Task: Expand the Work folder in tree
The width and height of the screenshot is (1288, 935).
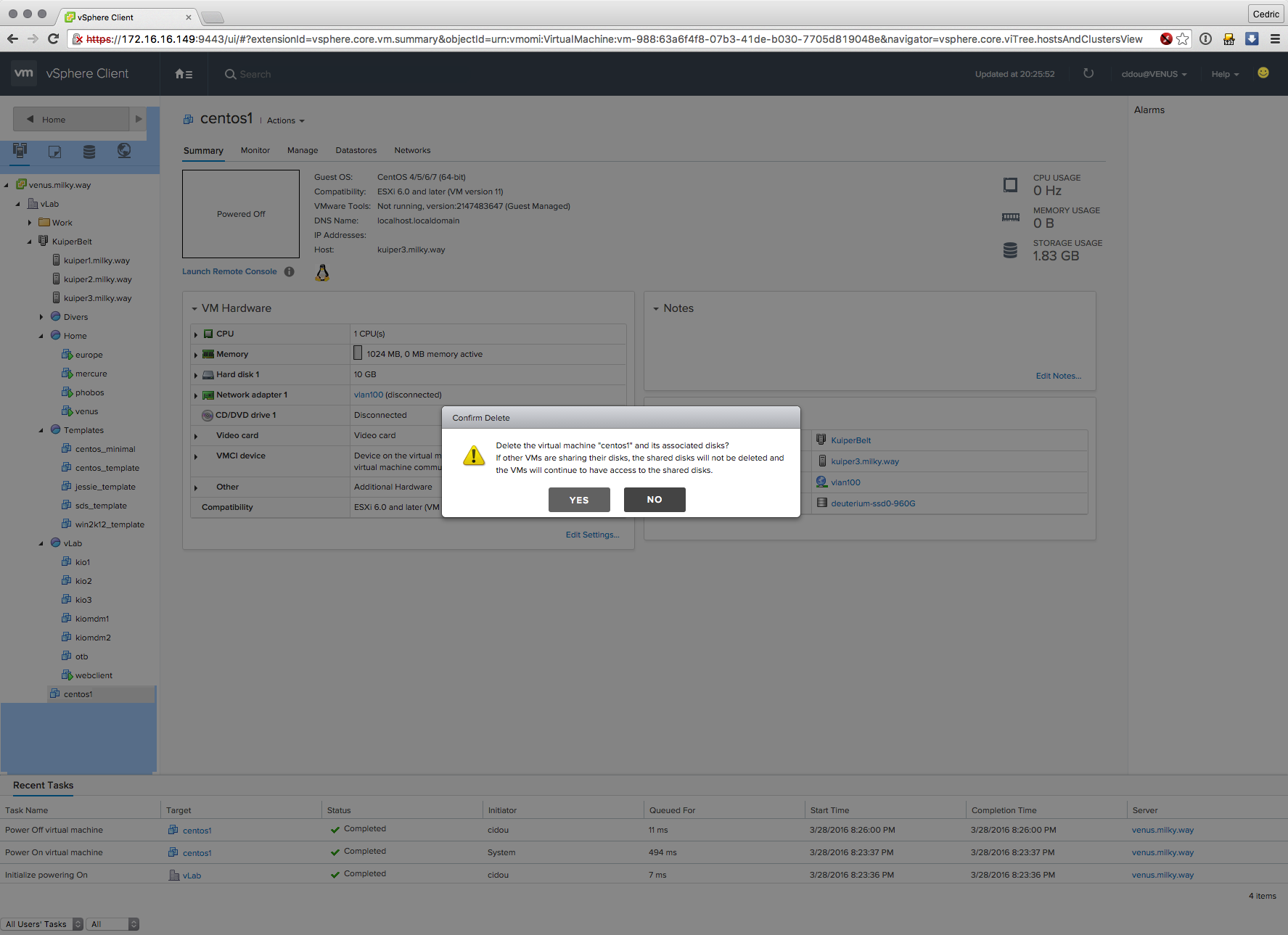Action: pos(30,223)
